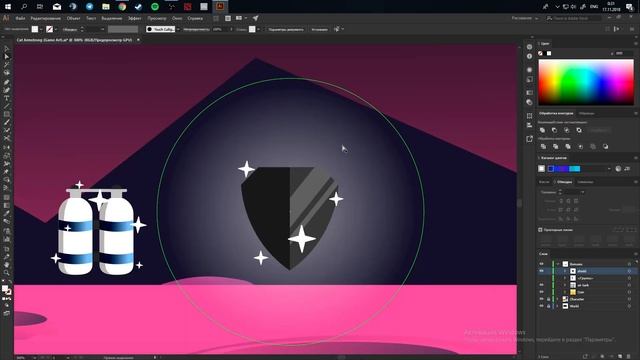This screenshot has height=360, width=640.
Task: Select the Rectangle tool
Action: tap(7, 114)
